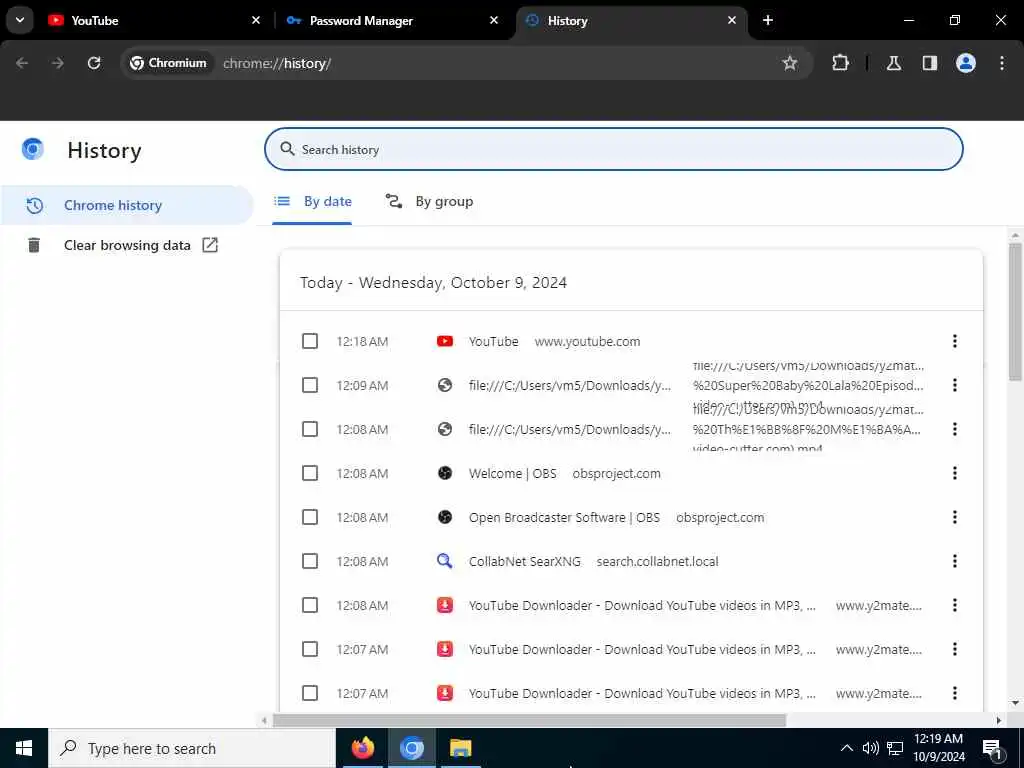Switch to the YouTube tab
This screenshot has height=768, width=1024.
[x=154, y=20]
